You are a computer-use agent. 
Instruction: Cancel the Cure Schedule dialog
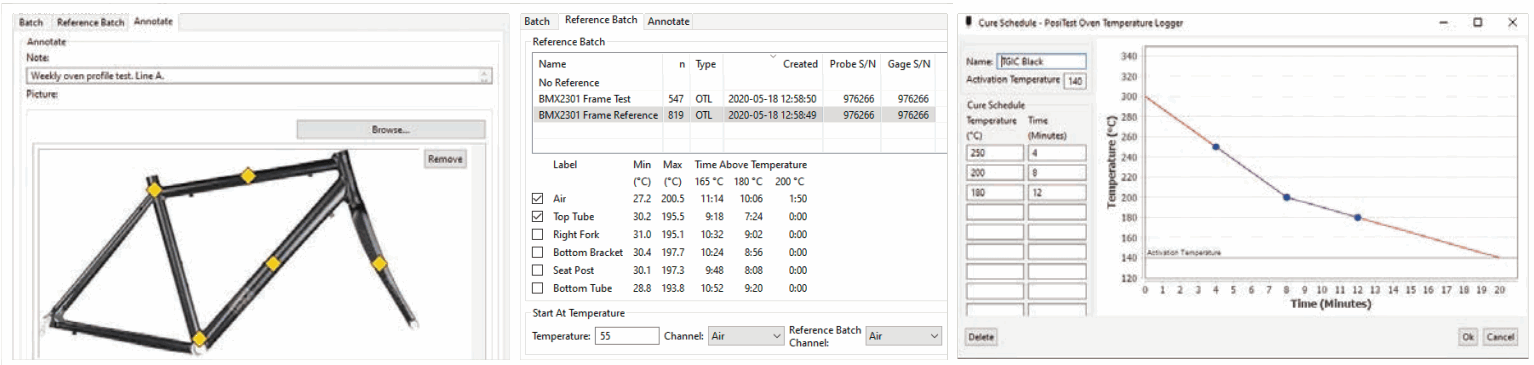click(1499, 337)
